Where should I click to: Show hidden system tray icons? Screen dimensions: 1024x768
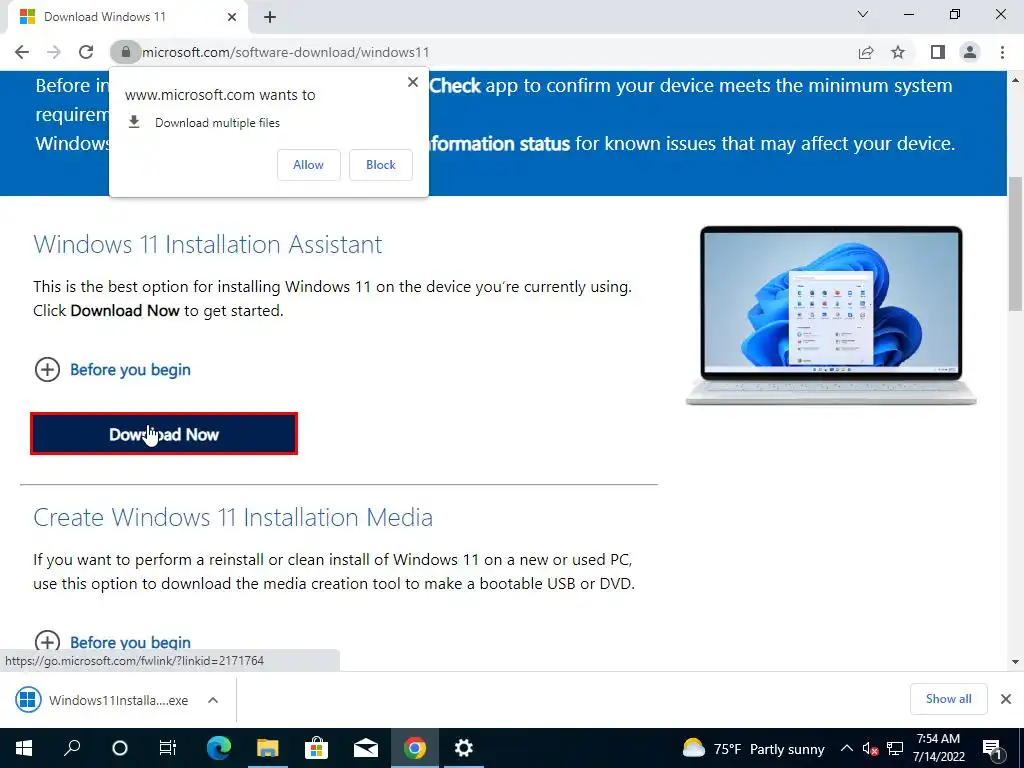point(846,748)
